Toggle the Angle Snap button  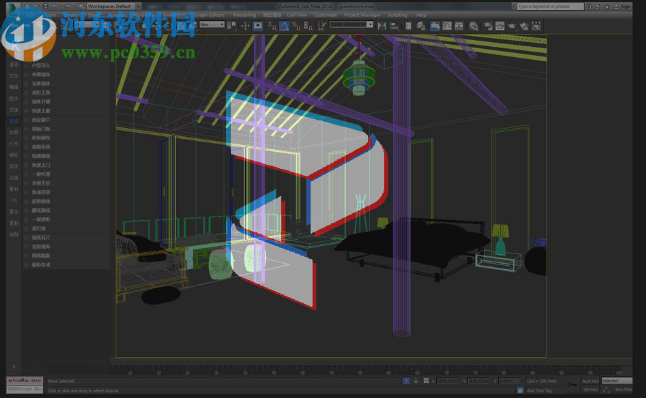pos(284,26)
